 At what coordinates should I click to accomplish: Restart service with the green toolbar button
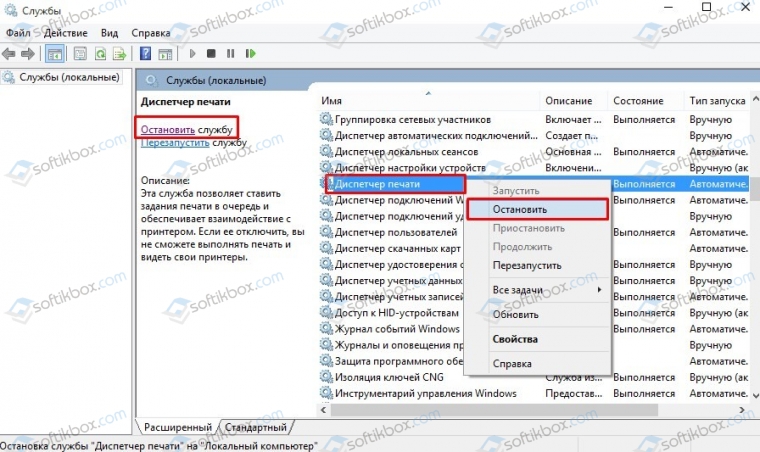[x=250, y=54]
